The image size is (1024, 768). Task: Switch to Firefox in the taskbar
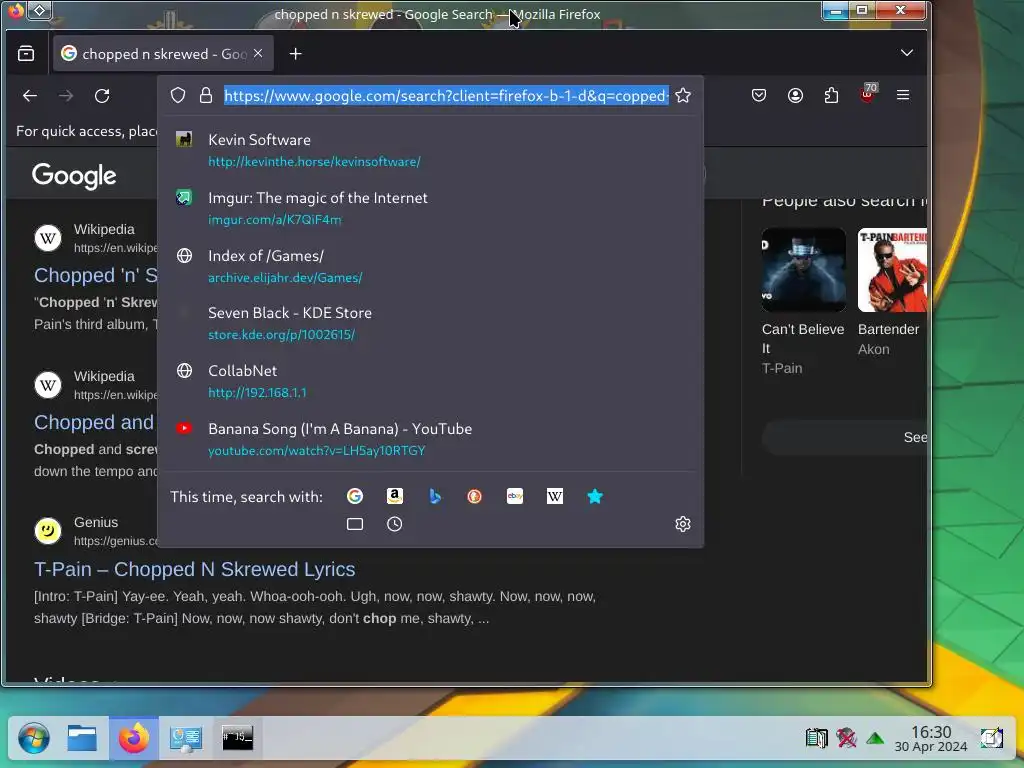(134, 738)
